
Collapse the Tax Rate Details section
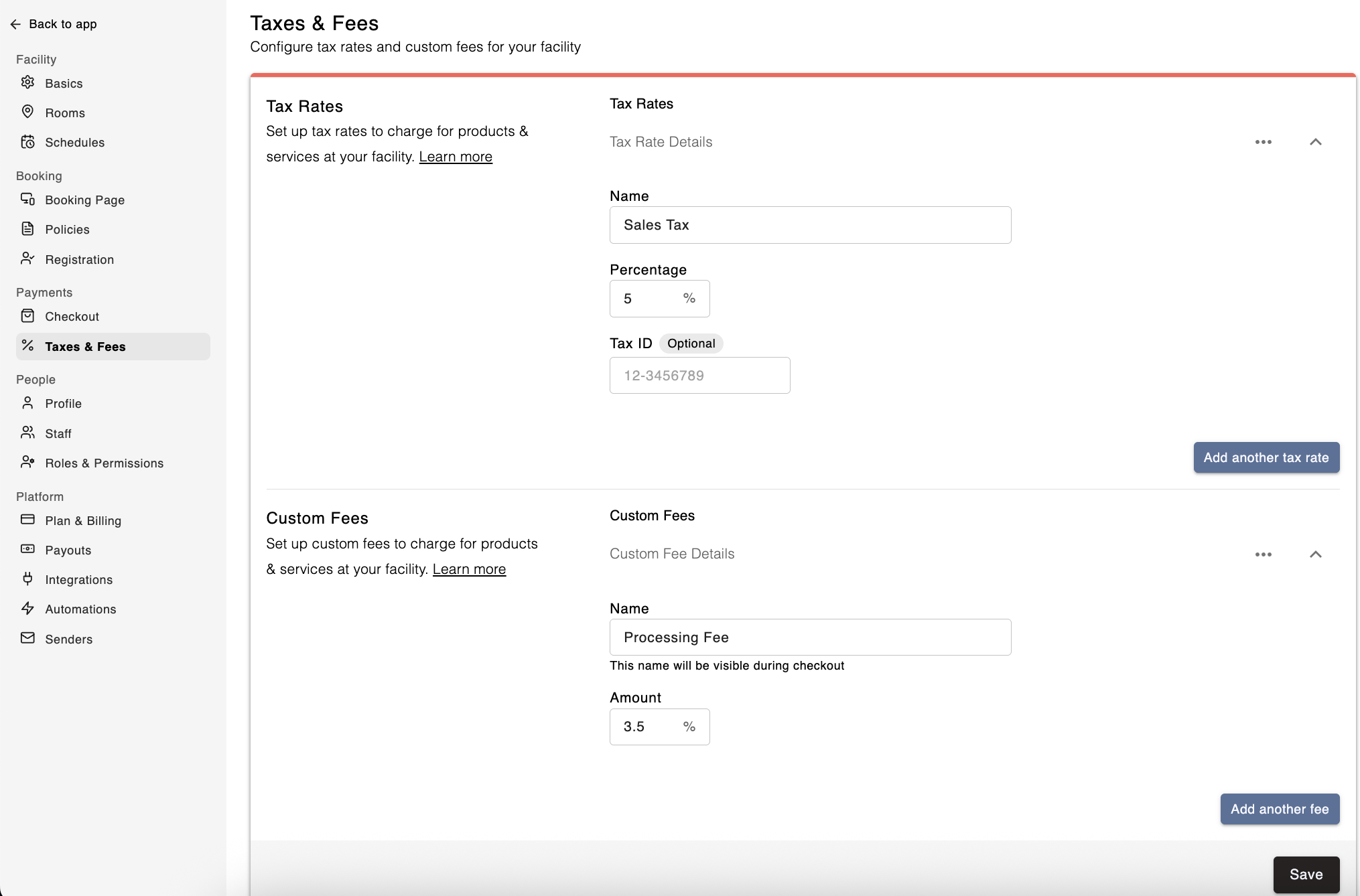[x=1315, y=142]
